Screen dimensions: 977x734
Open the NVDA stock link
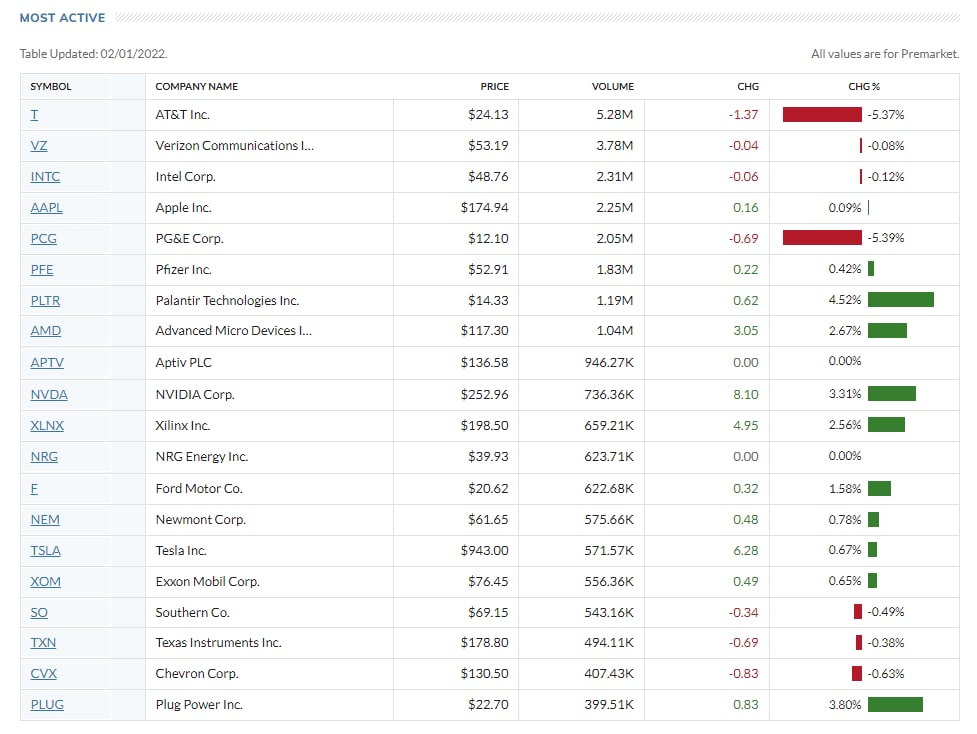(x=49, y=395)
